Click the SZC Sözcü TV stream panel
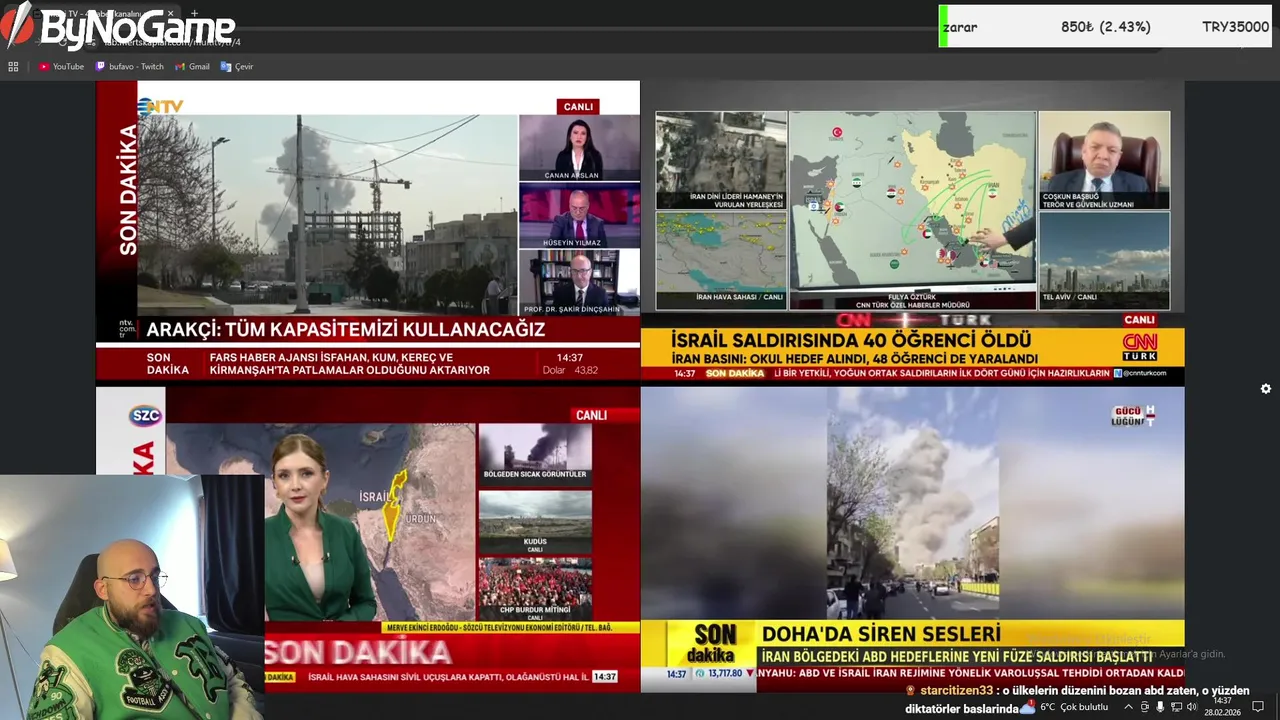Image resolution: width=1280 pixels, height=720 pixels. point(367,540)
